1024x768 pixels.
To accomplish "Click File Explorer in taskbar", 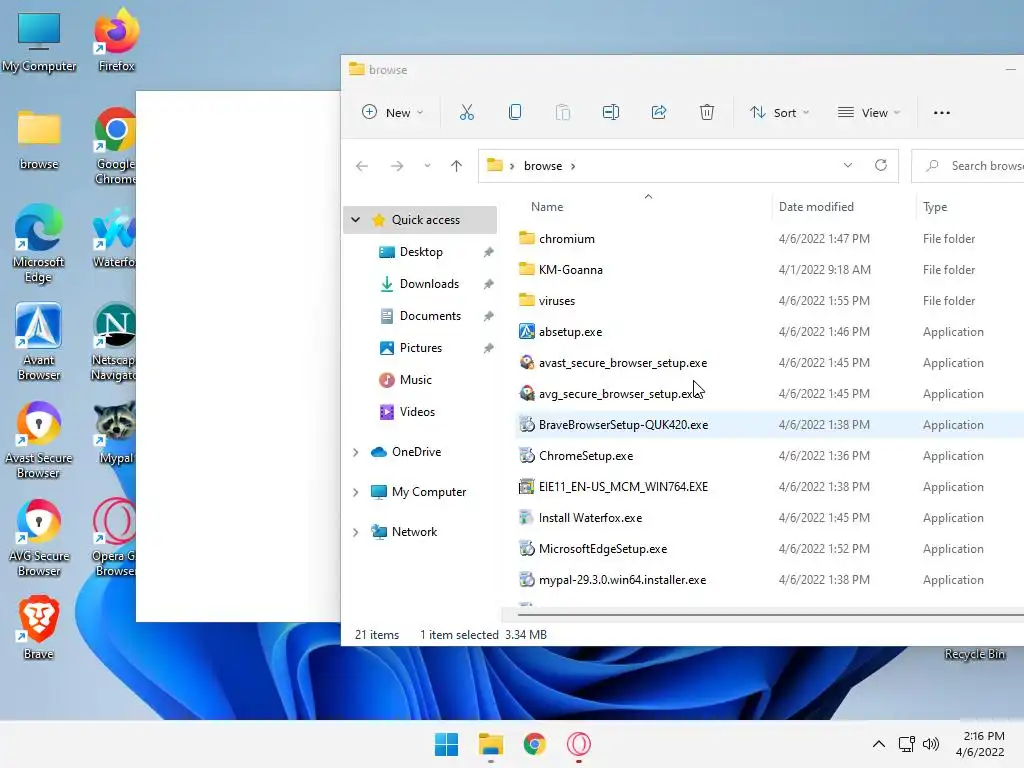I will (490, 744).
